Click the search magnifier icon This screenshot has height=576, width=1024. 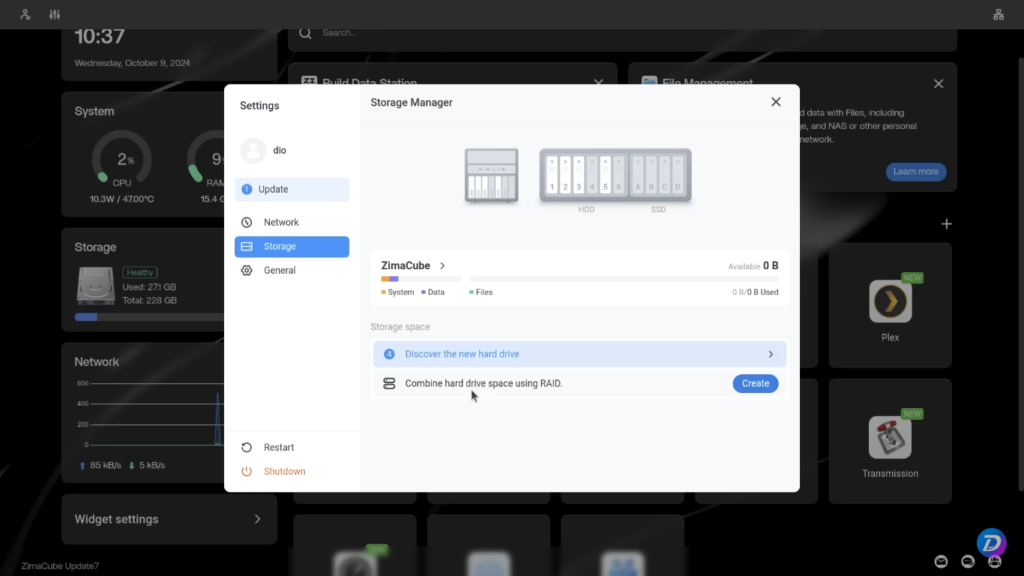tap(305, 33)
